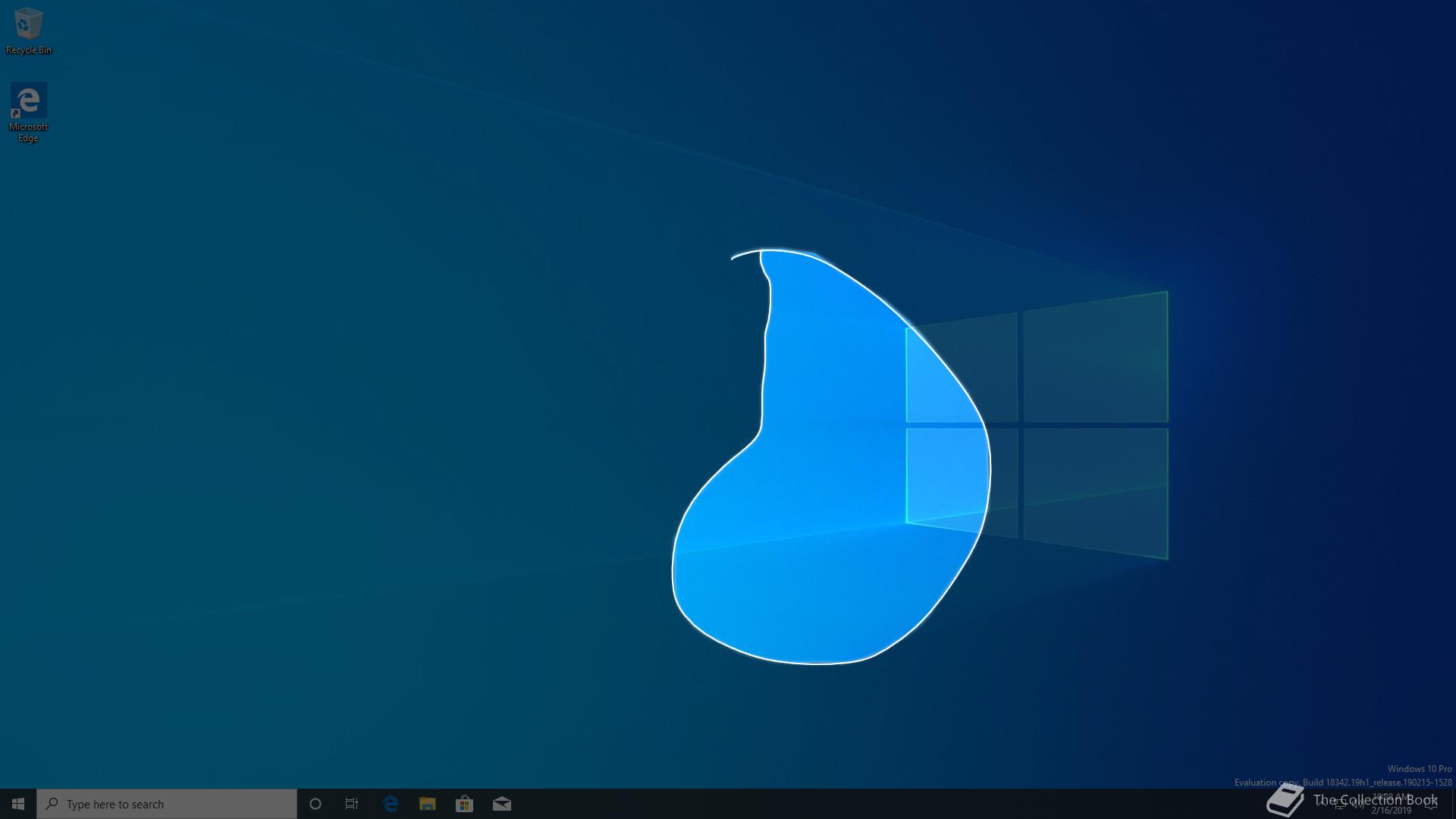Screen dimensions: 1456x819
Task: Select the Microsoft Edge desktop shortcut
Action: (28, 113)
